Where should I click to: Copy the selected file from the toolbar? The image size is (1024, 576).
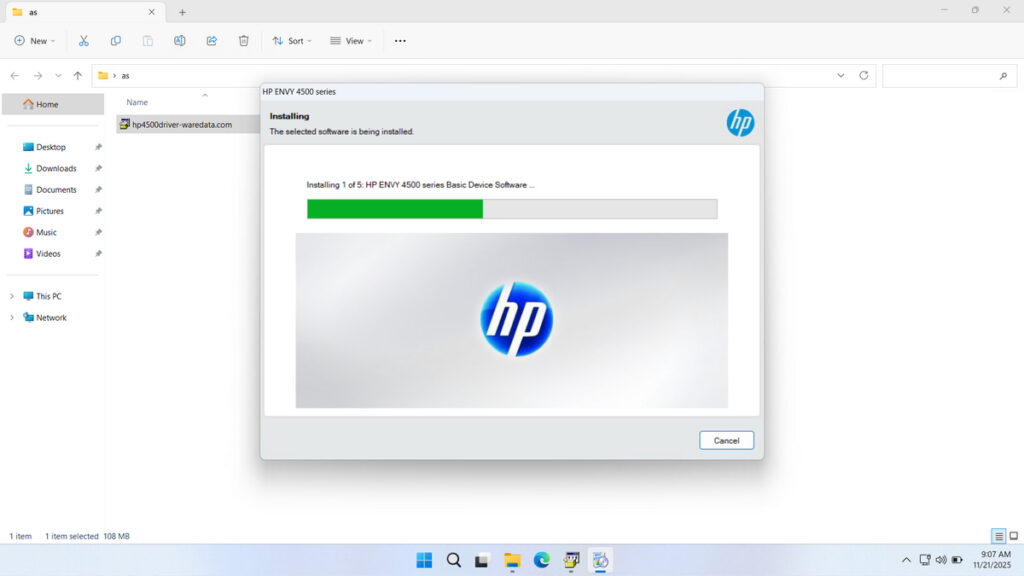(x=116, y=40)
